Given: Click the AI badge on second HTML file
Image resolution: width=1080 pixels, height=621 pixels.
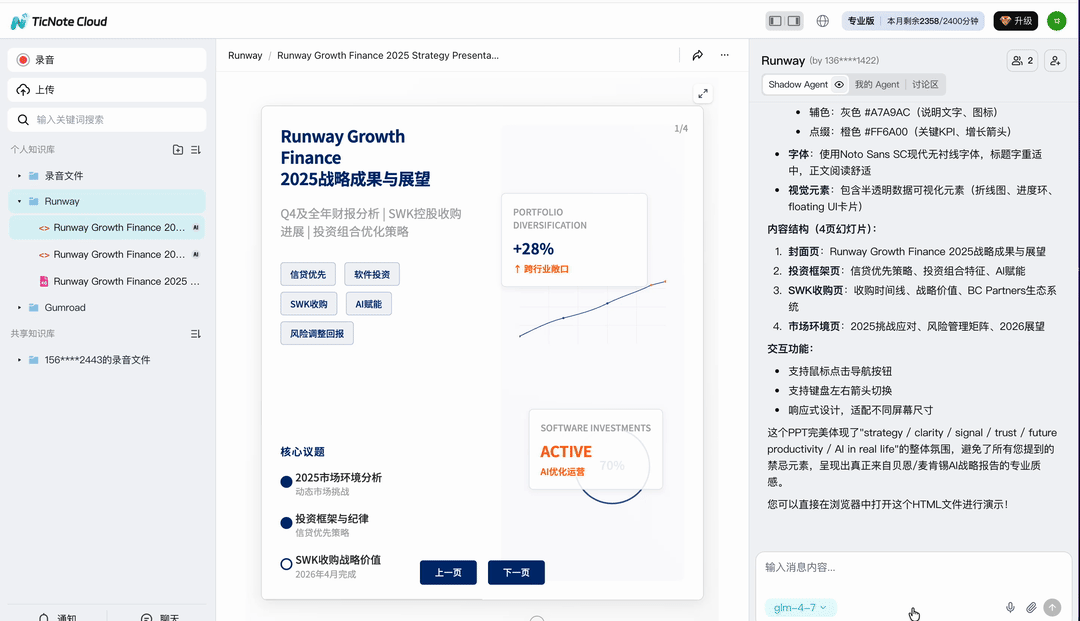Looking at the screenshot, I should pos(196,255).
